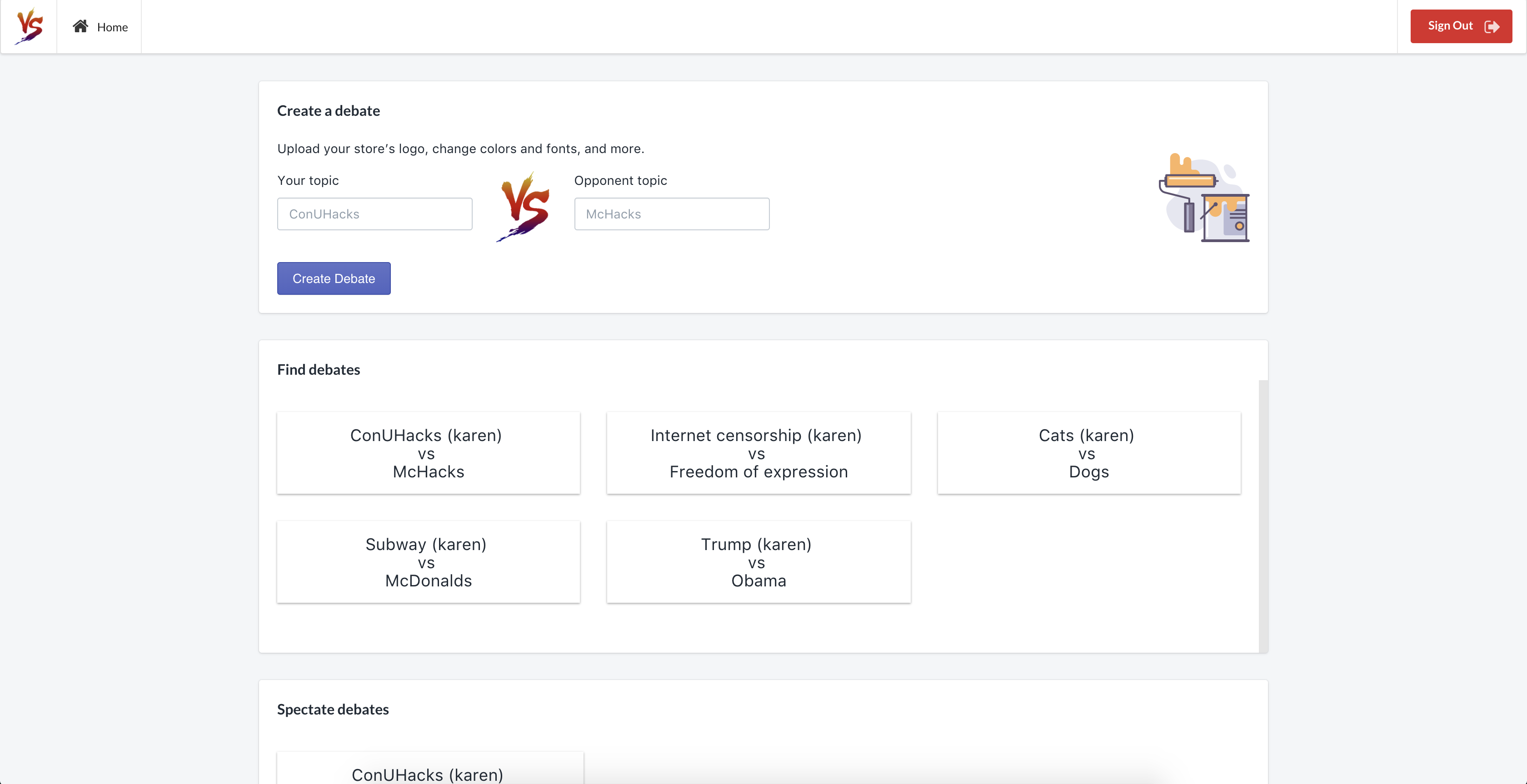Image resolution: width=1527 pixels, height=784 pixels.
Task: Click the paint roller illustration
Action: click(1204, 197)
